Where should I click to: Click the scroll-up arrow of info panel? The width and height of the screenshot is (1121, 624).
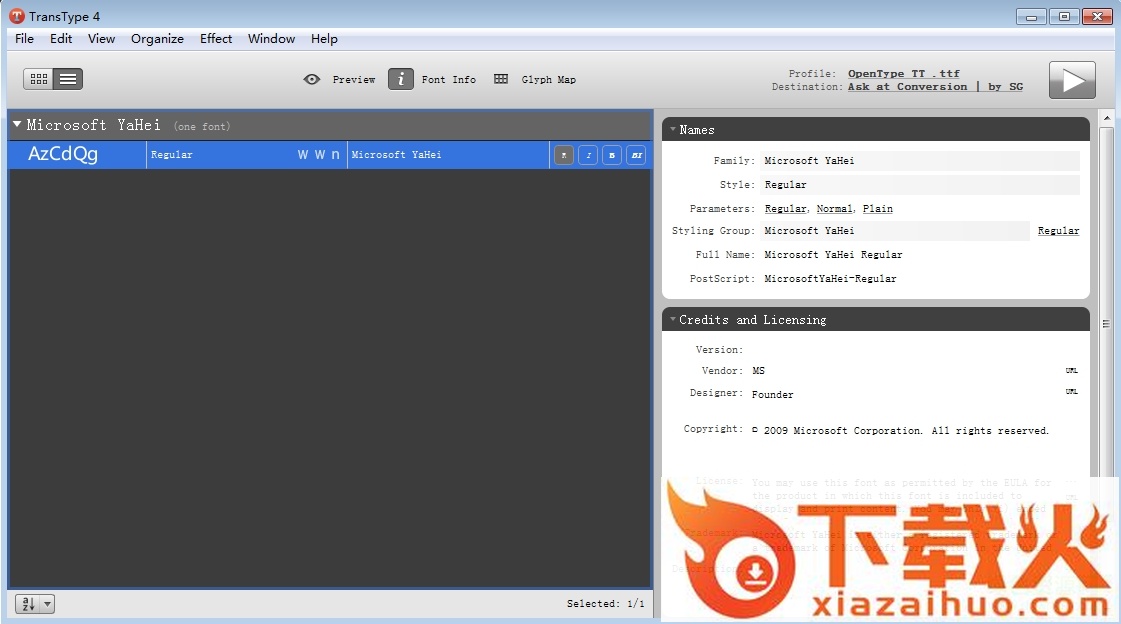tap(1107, 117)
